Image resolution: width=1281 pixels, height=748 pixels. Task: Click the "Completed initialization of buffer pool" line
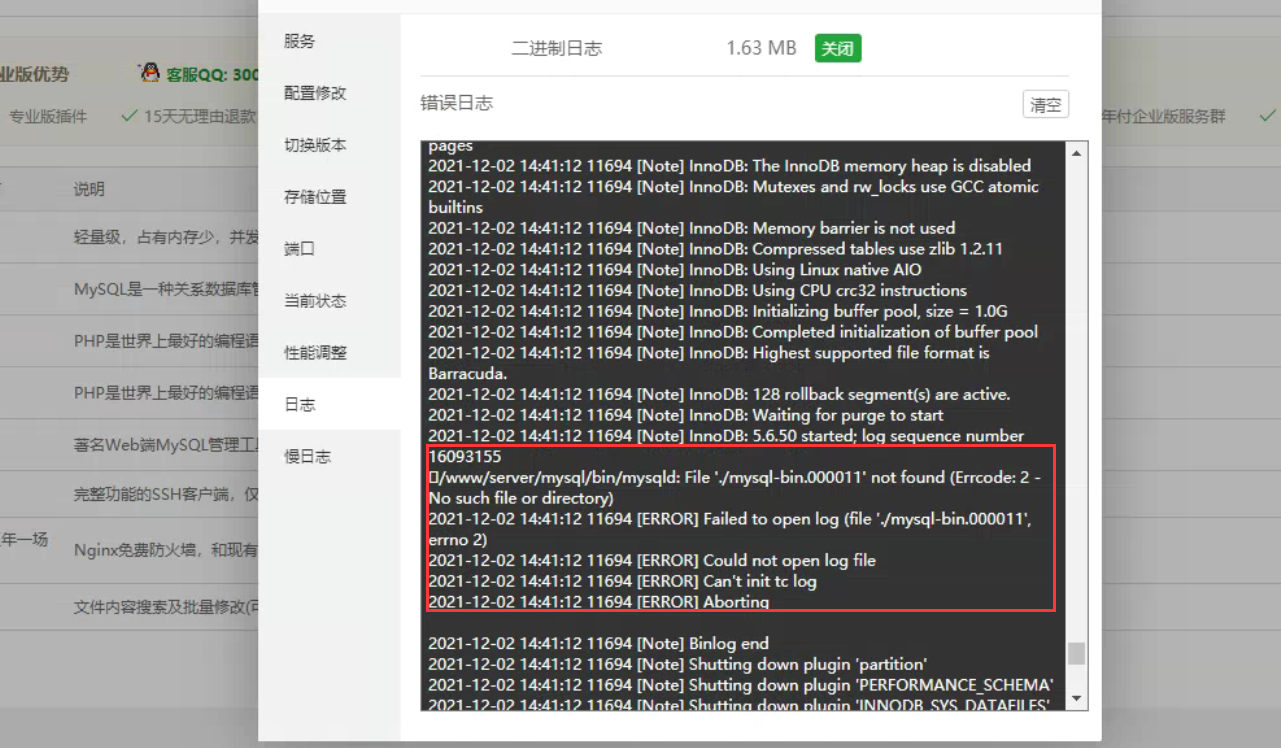coord(733,332)
